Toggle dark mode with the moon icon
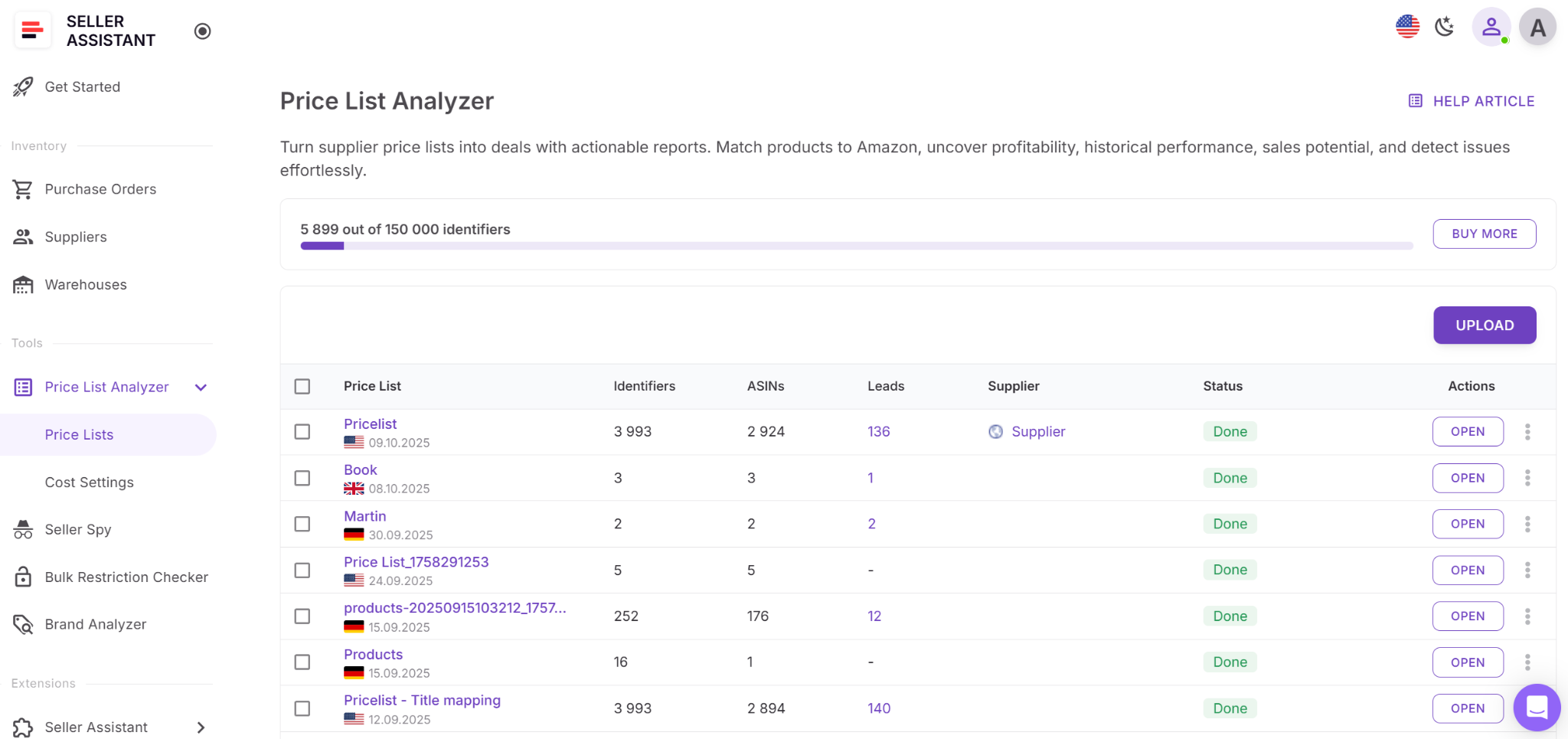The image size is (1568, 739). pyautogui.click(x=1445, y=26)
